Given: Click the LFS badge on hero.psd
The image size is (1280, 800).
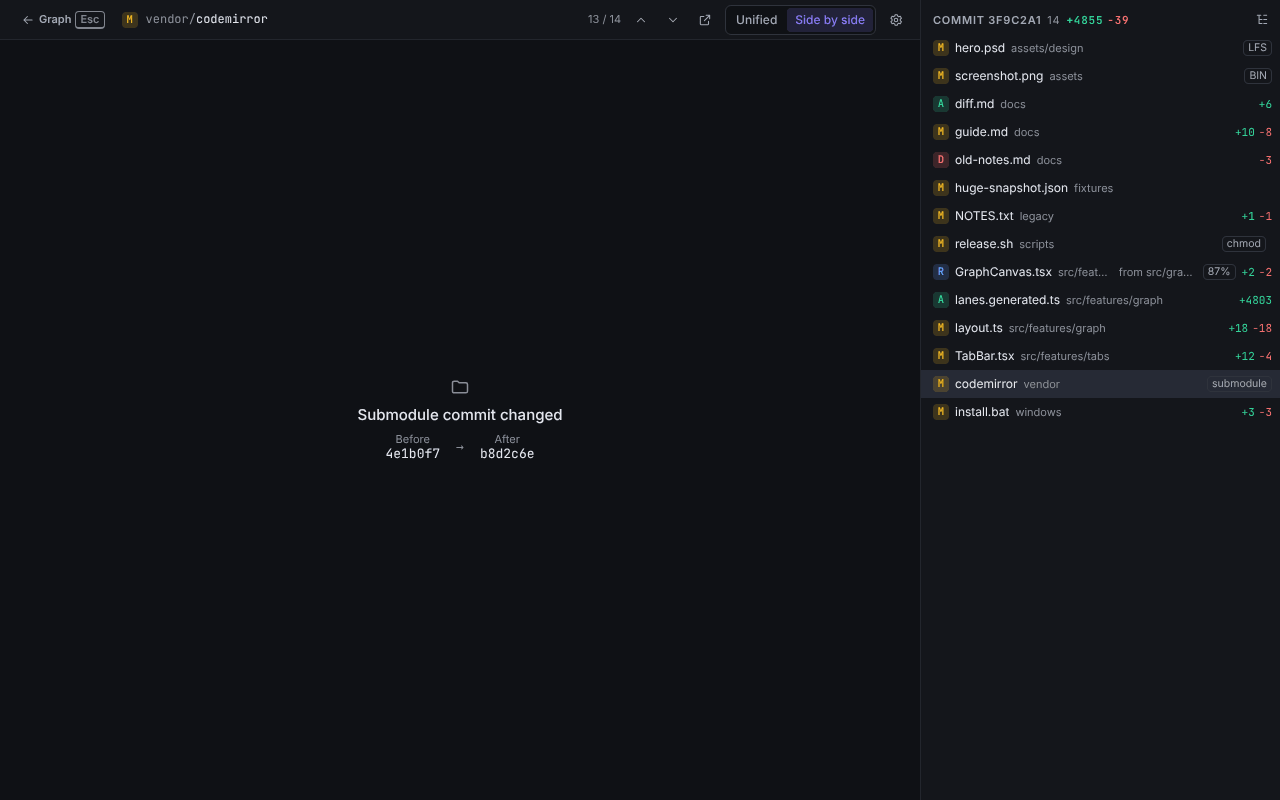Looking at the screenshot, I should tap(1257, 48).
